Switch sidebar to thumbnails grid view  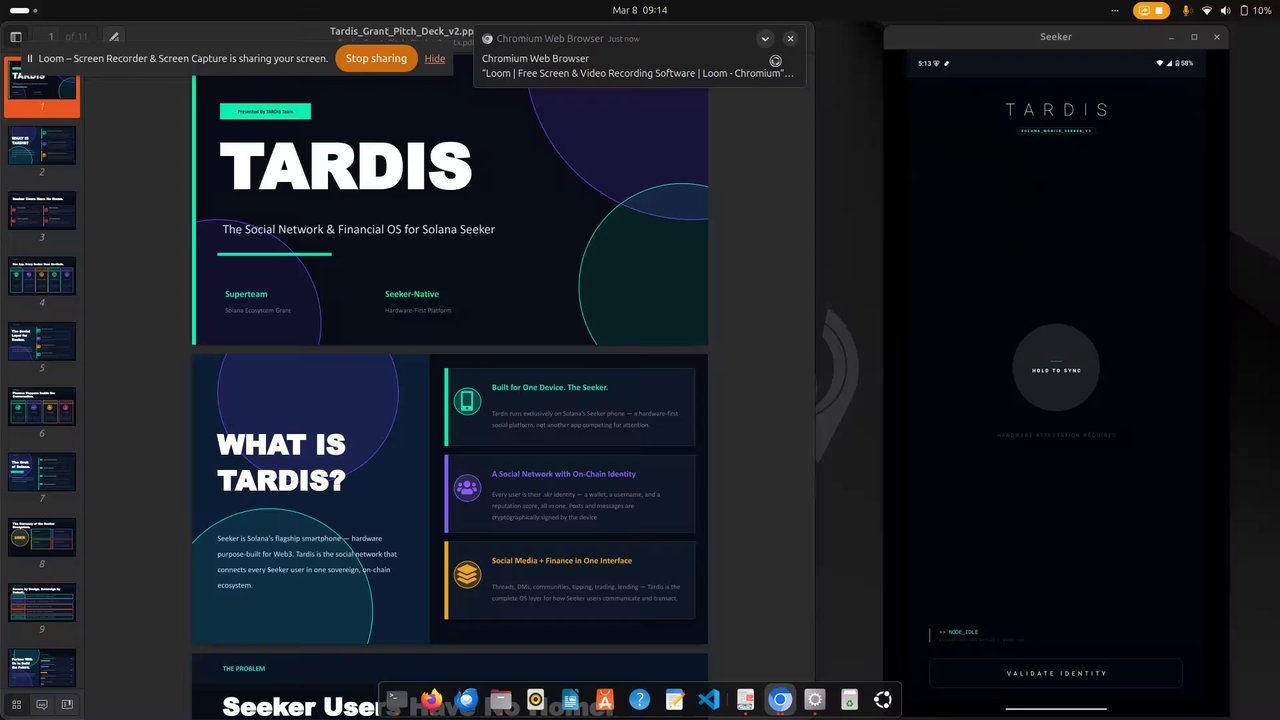coord(16,704)
